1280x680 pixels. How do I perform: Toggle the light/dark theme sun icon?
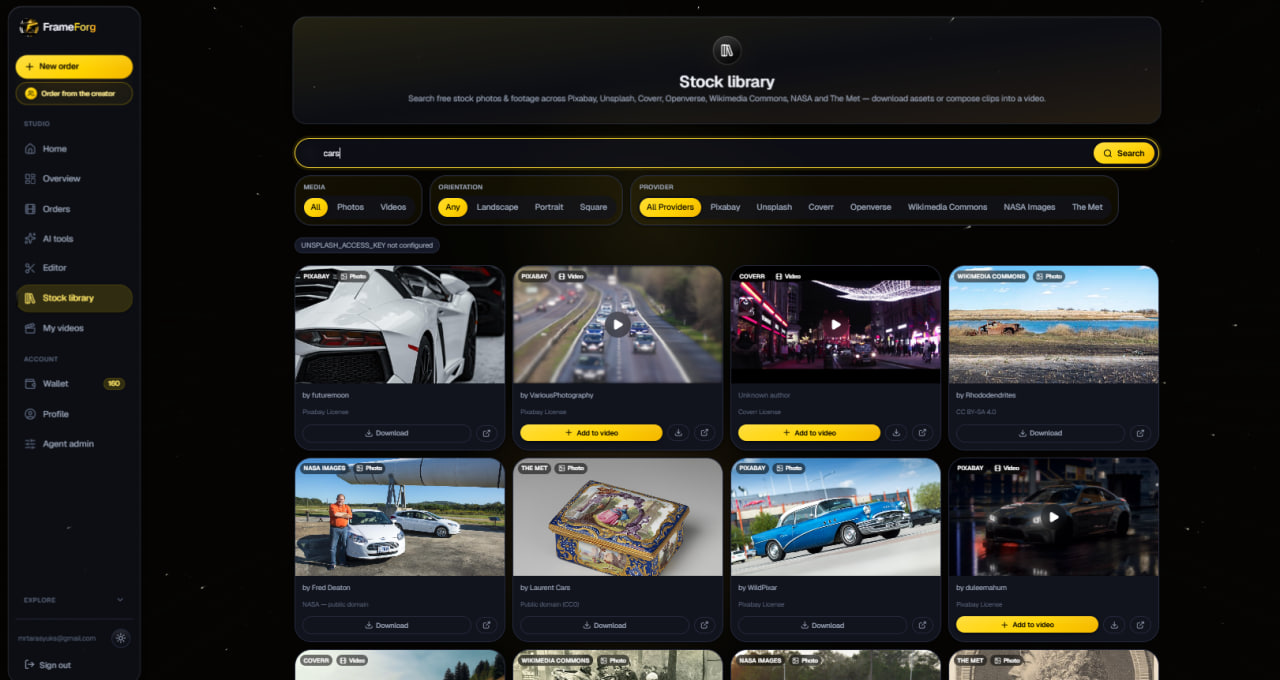(121, 638)
